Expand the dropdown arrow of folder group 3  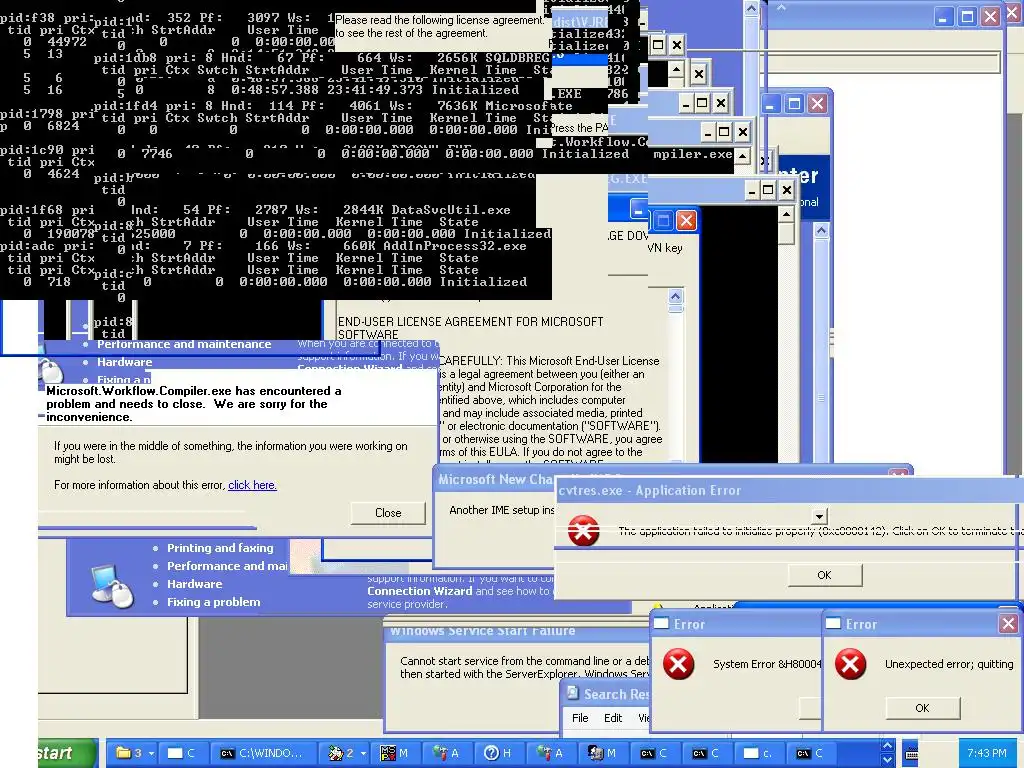tap(152, 754)
